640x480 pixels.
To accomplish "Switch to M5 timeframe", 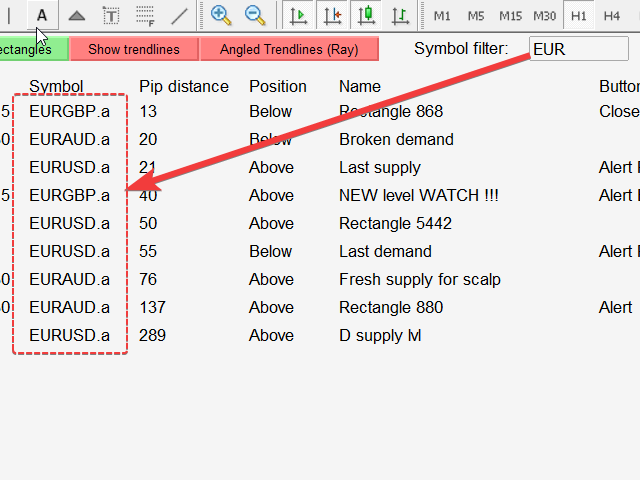I will pyautogui.click(x=476, y=16).
